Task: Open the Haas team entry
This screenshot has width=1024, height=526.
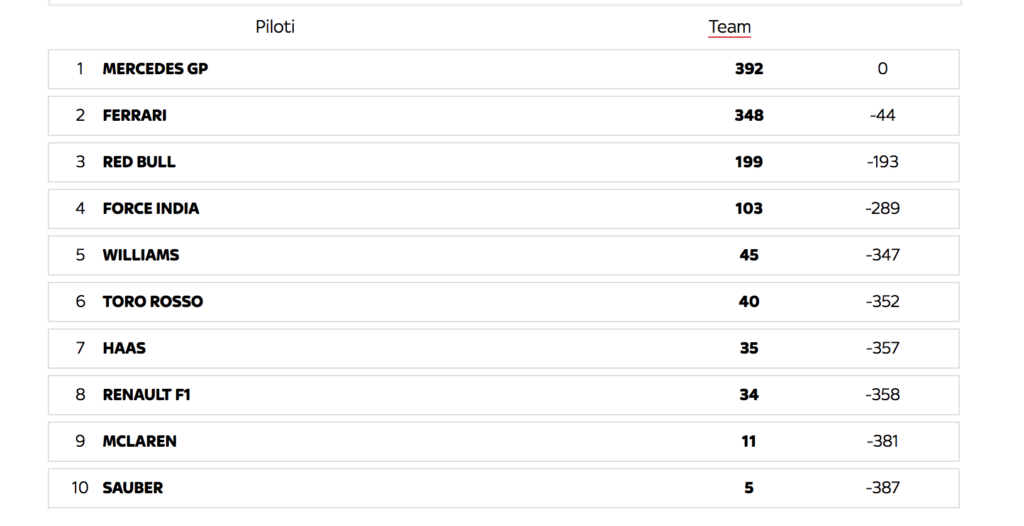Action: [x=504, y=348]
